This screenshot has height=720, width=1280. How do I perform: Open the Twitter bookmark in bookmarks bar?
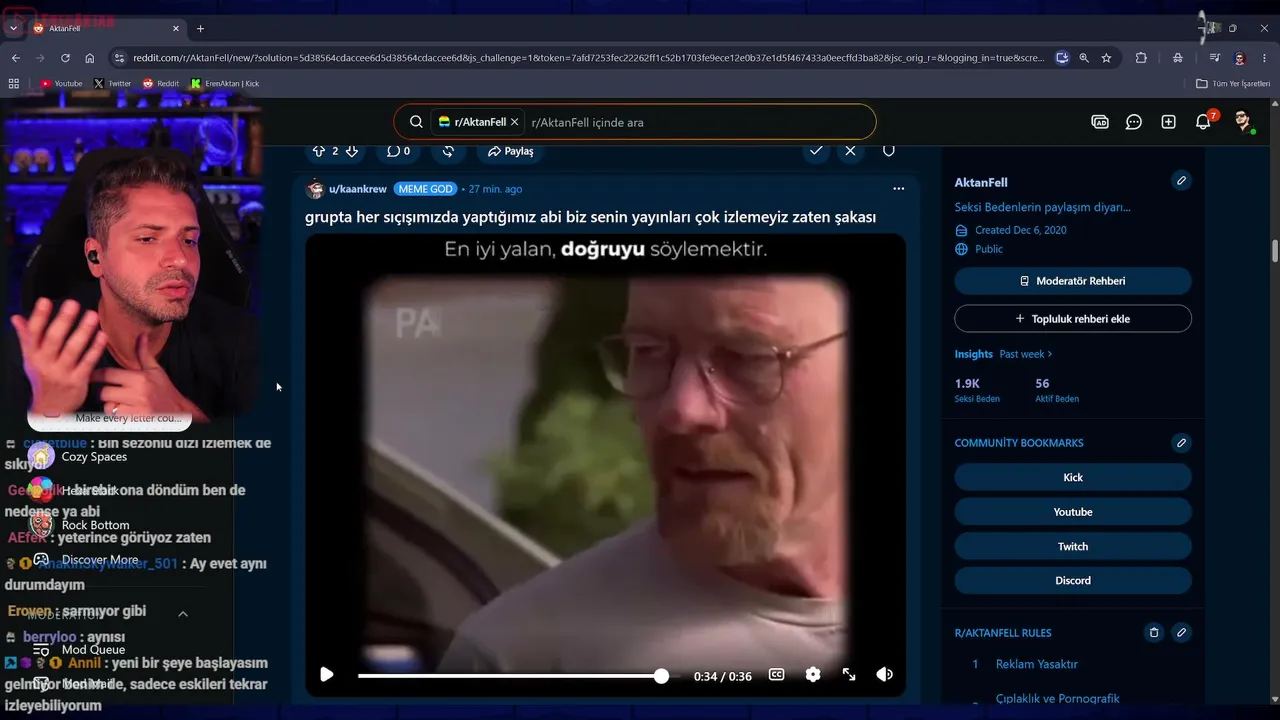[112, 84]
